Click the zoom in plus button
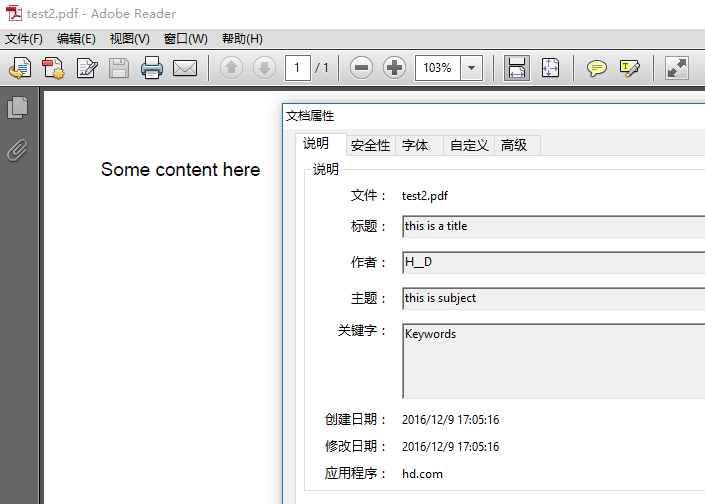The width and height of the screenshot is (705, 504). [394, 68]
